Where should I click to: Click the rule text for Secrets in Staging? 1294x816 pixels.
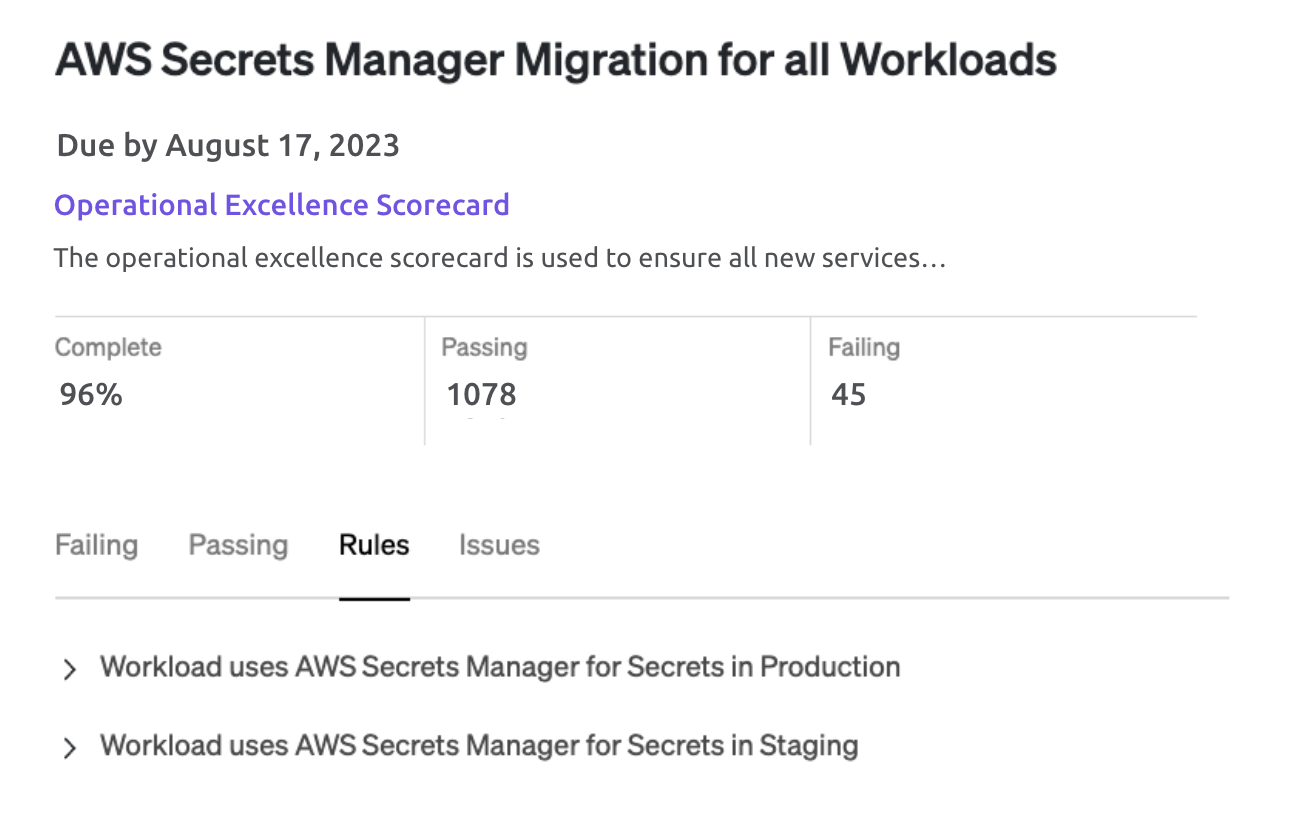pyautogui.click(x=479, y=746)
